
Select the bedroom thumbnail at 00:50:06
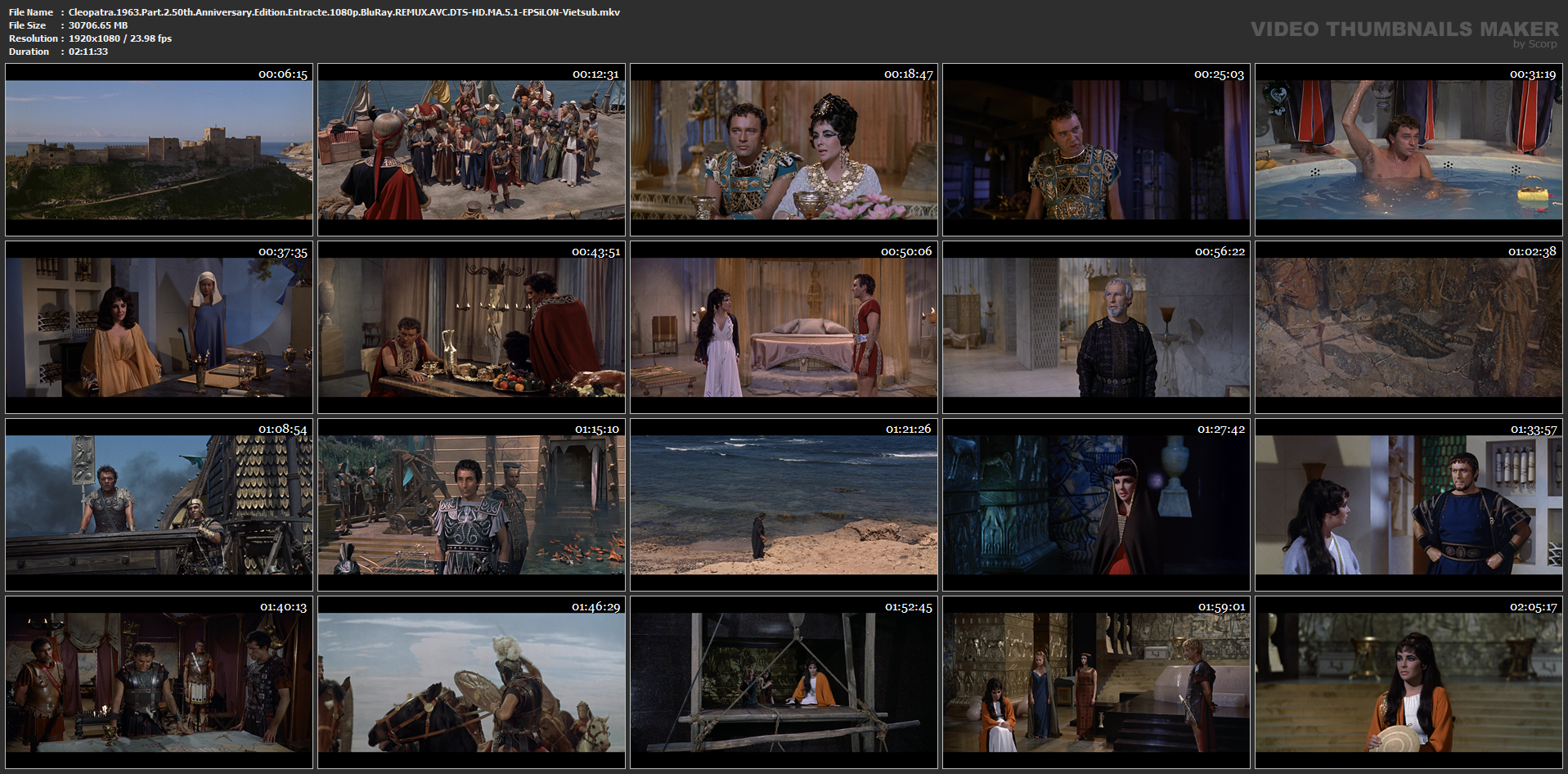click(784, 327)
